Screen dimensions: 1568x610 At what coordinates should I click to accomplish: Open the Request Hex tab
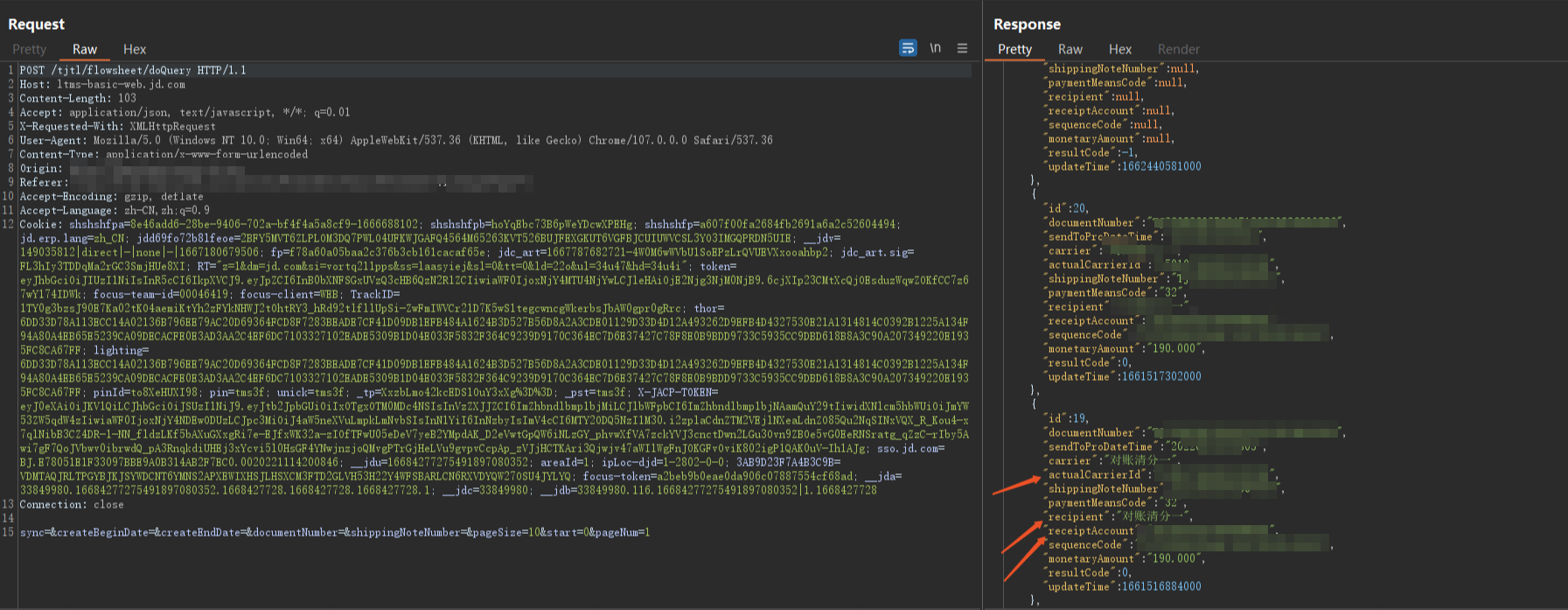click(x=135, y=49)
